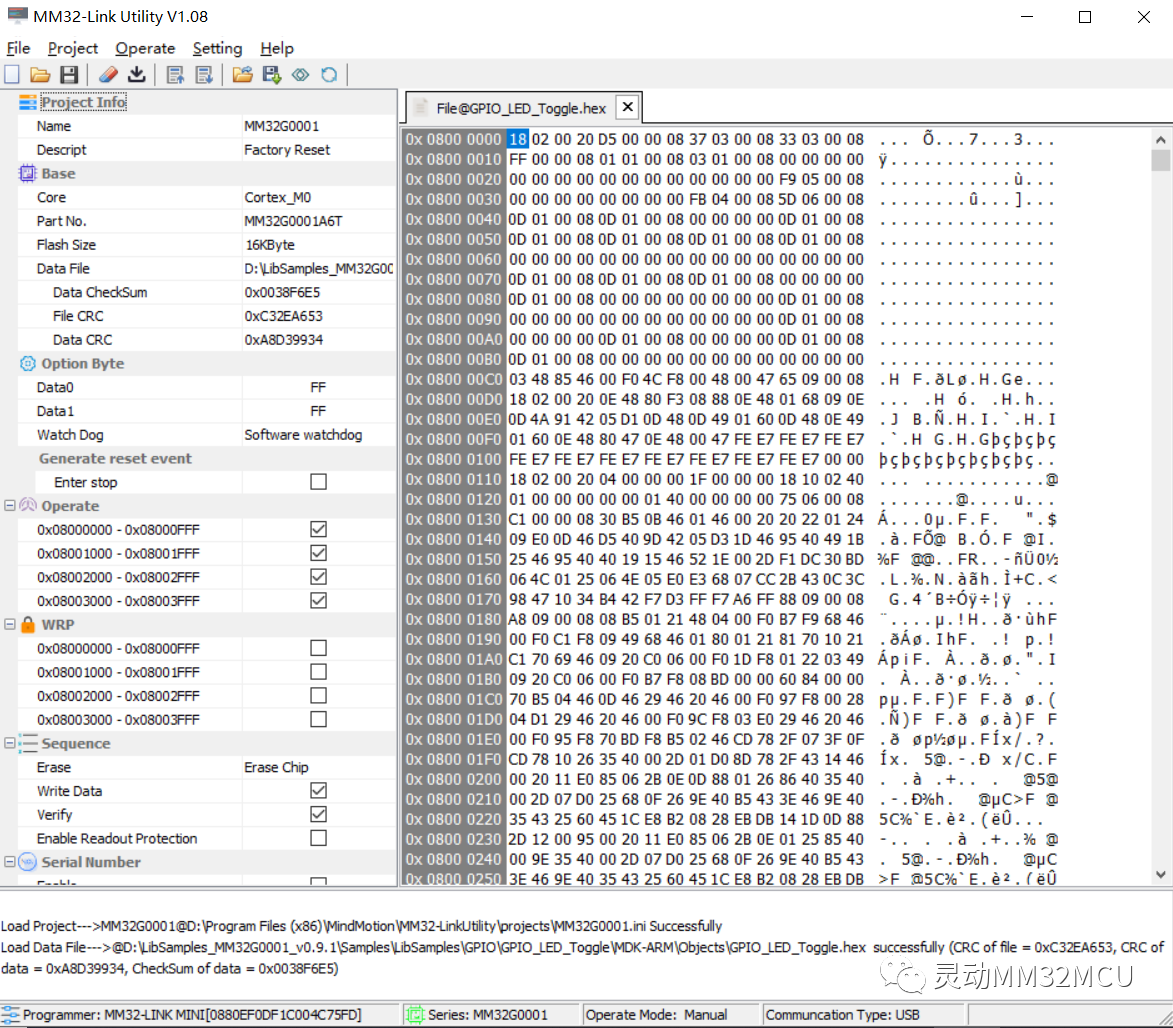Image resolution: width=1173 pixels, height=1028 pixels.
Task: Create a new blank project
Action: 12,75
